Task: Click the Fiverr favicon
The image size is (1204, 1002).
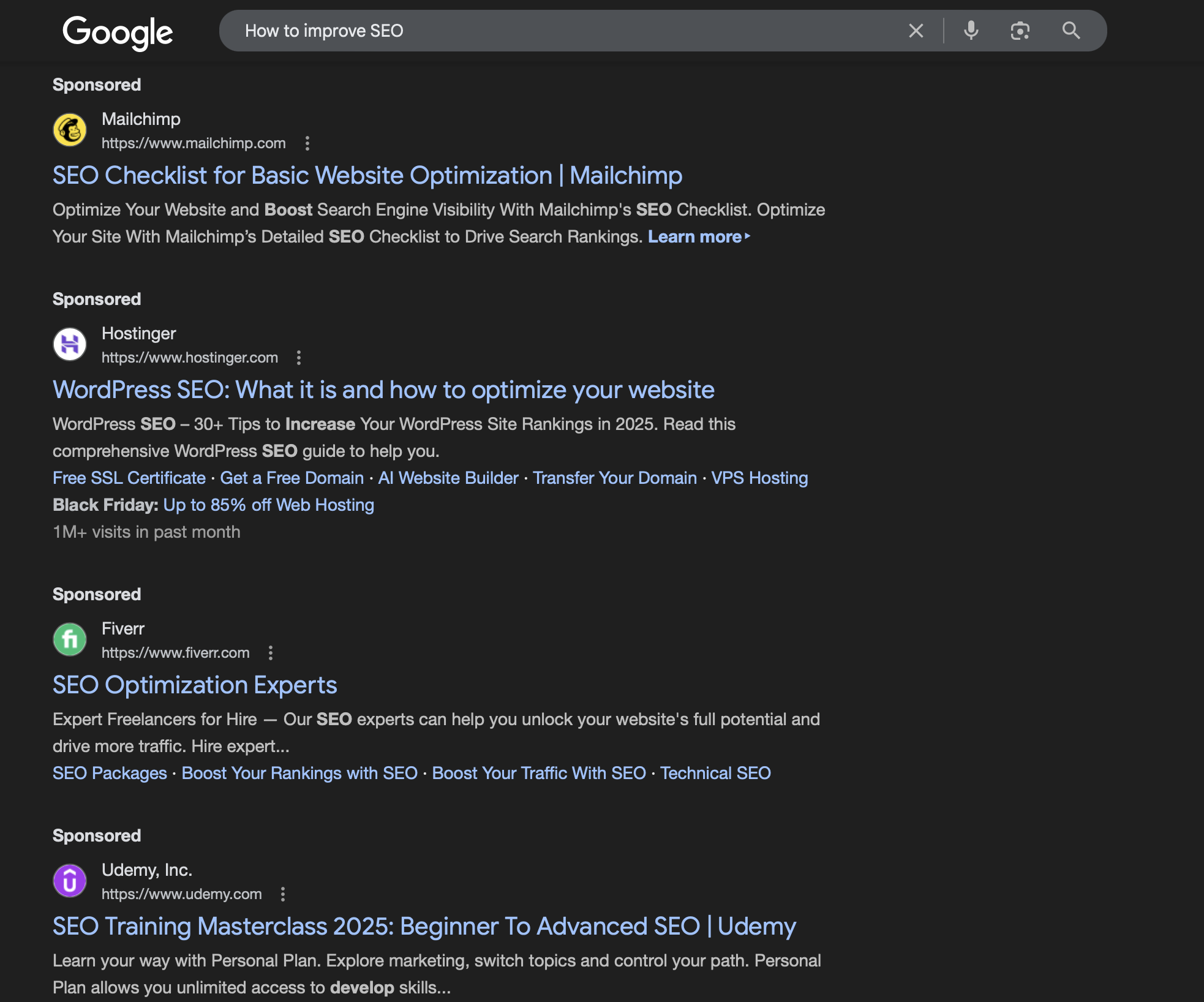Action: 70,639
